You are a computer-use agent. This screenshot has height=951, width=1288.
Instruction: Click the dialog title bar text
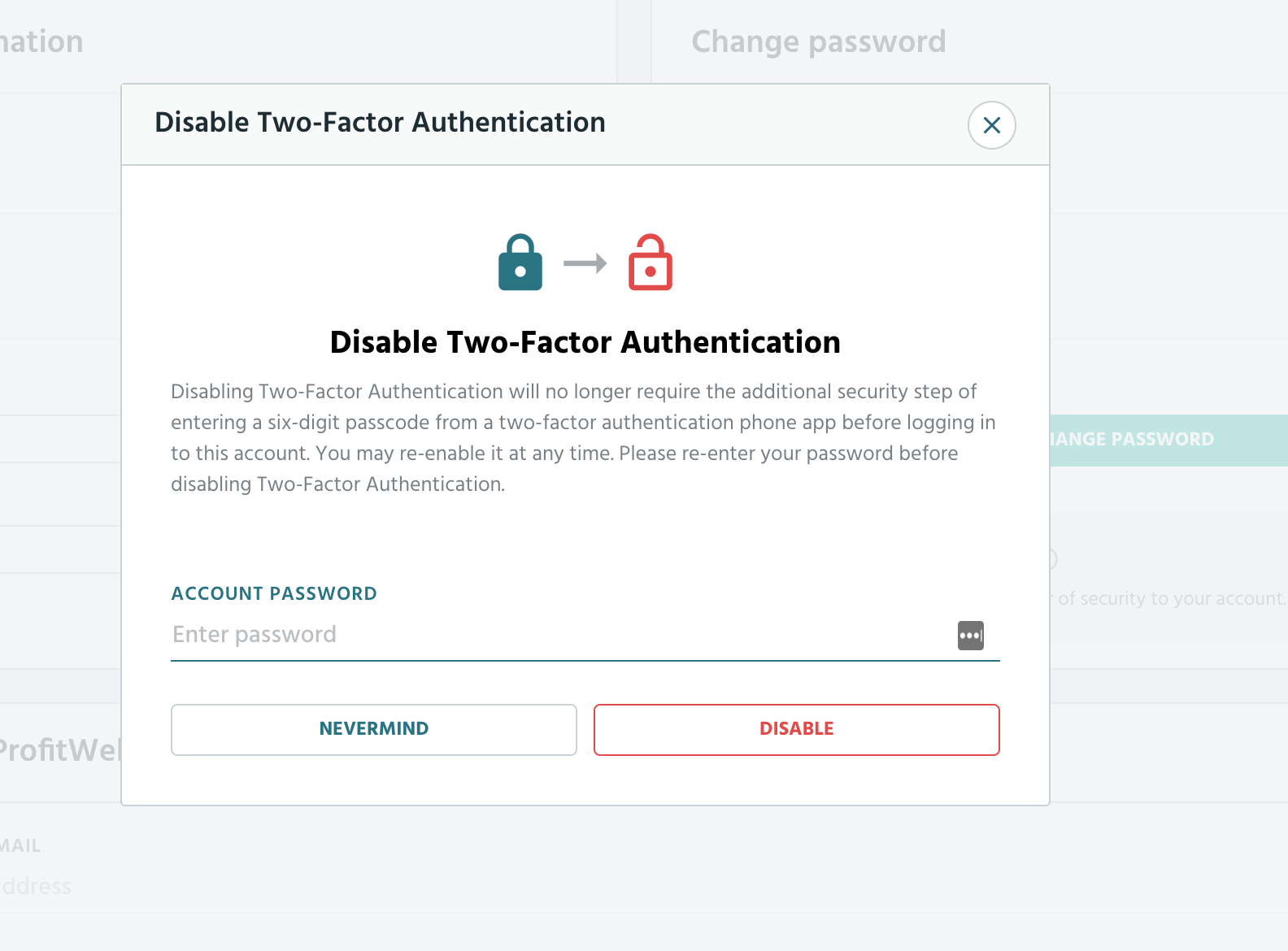click(x=380, y=122)
